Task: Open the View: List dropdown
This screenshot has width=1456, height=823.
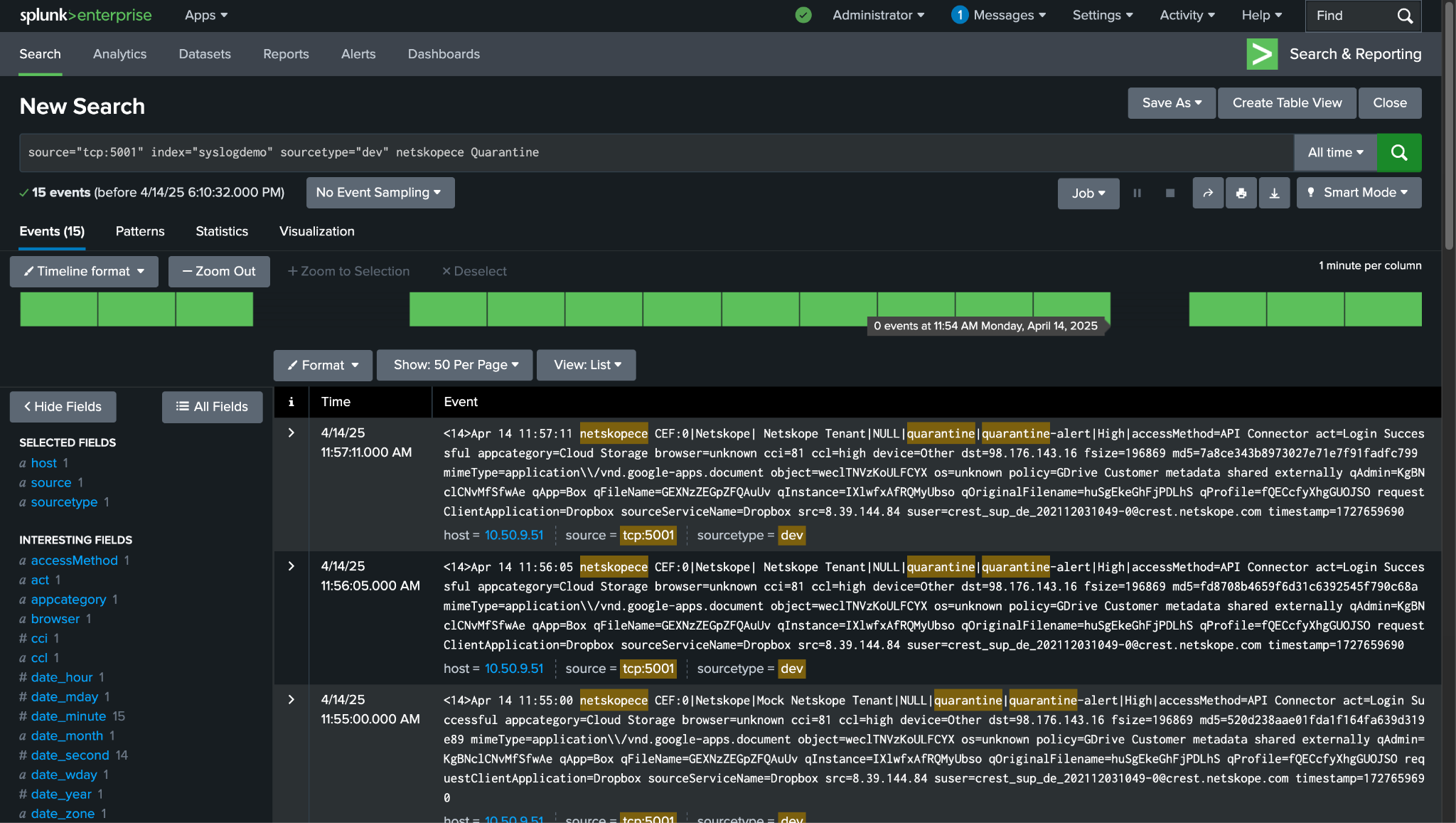Action: click(587, 365)
